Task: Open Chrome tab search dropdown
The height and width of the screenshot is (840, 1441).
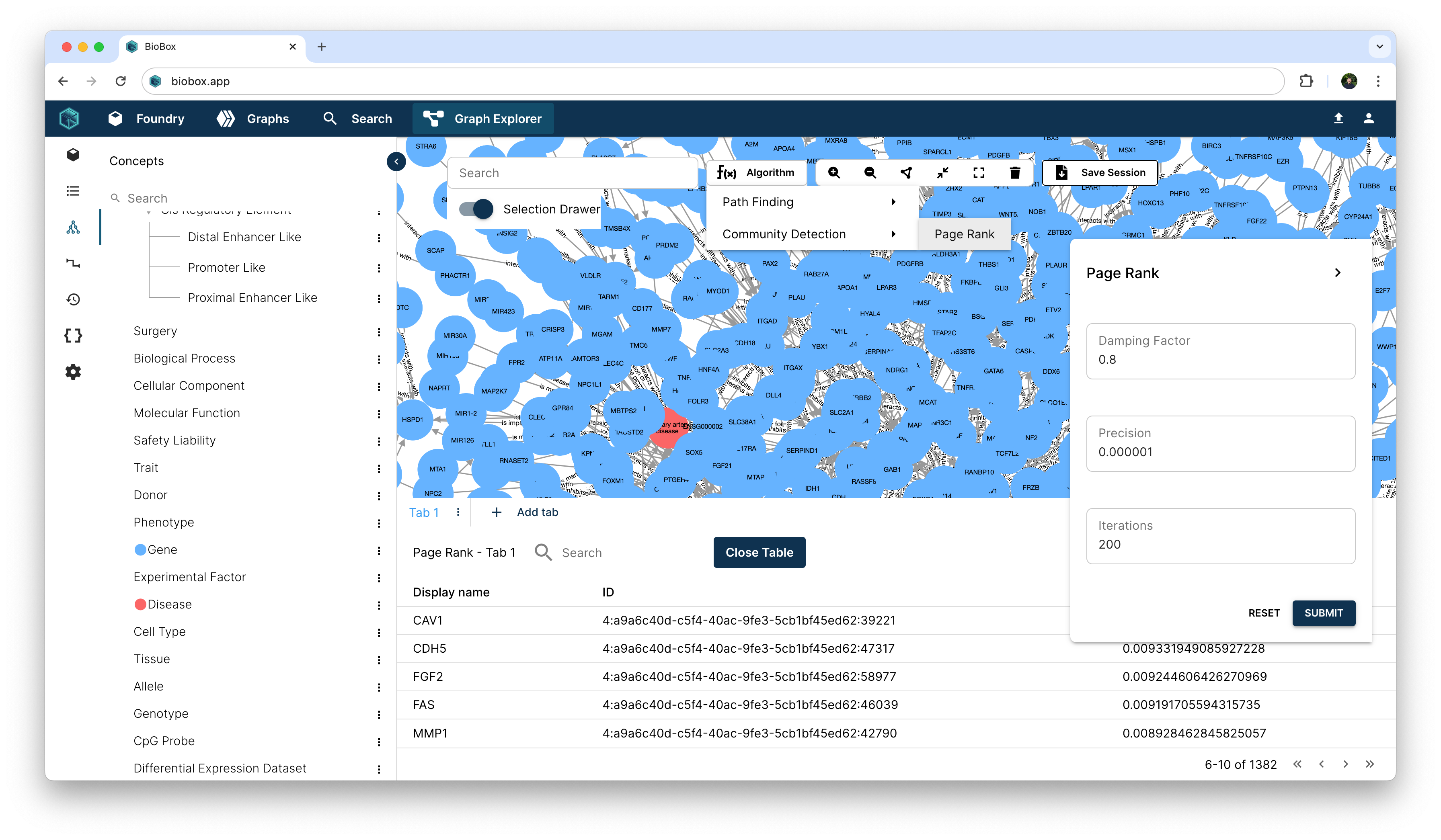Action: (1379, 46)
